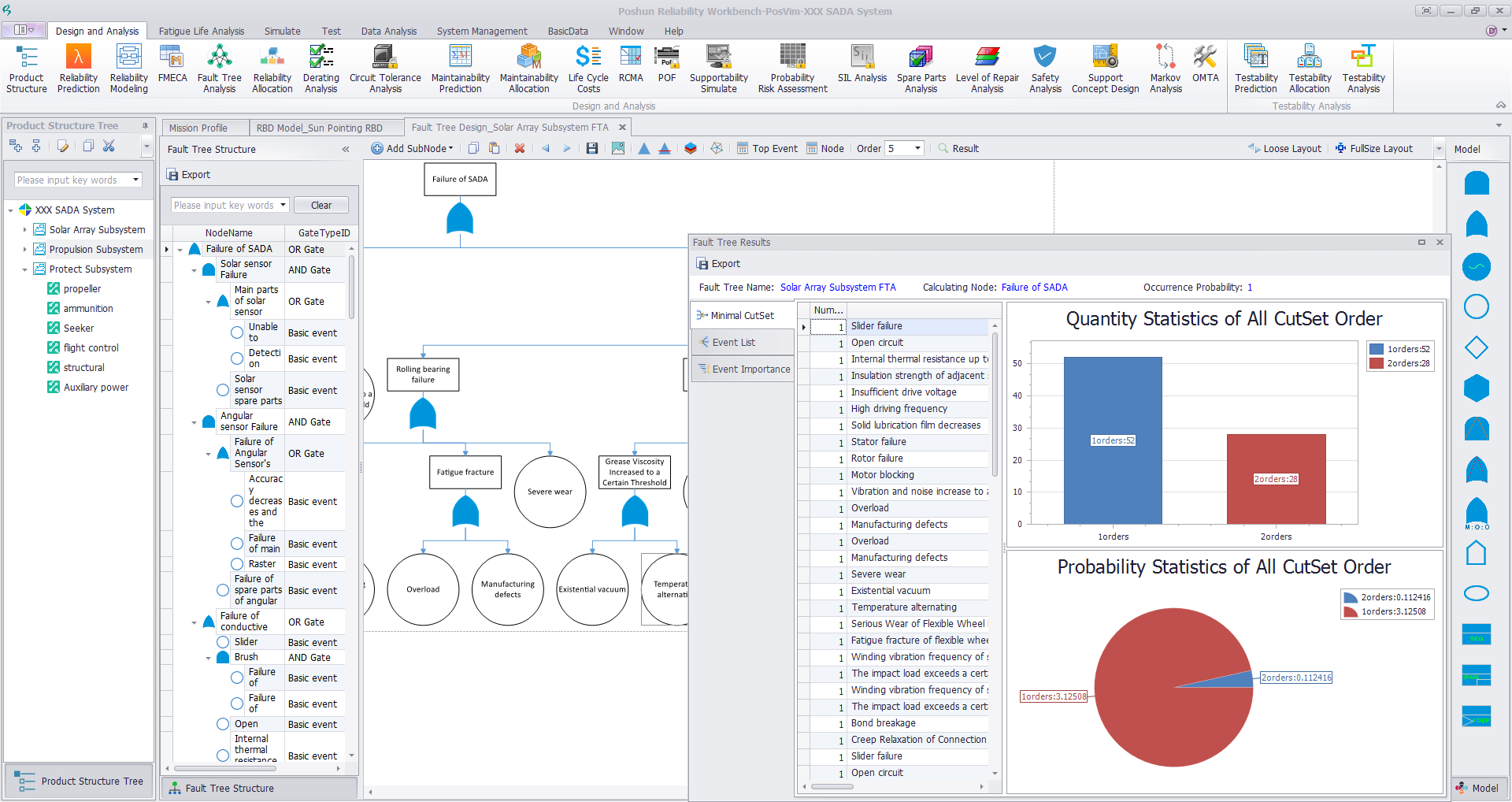Open Maintainability Prediction tool
The height and width of the screenshot is (802, 1512).
click(x=461, y=69)
